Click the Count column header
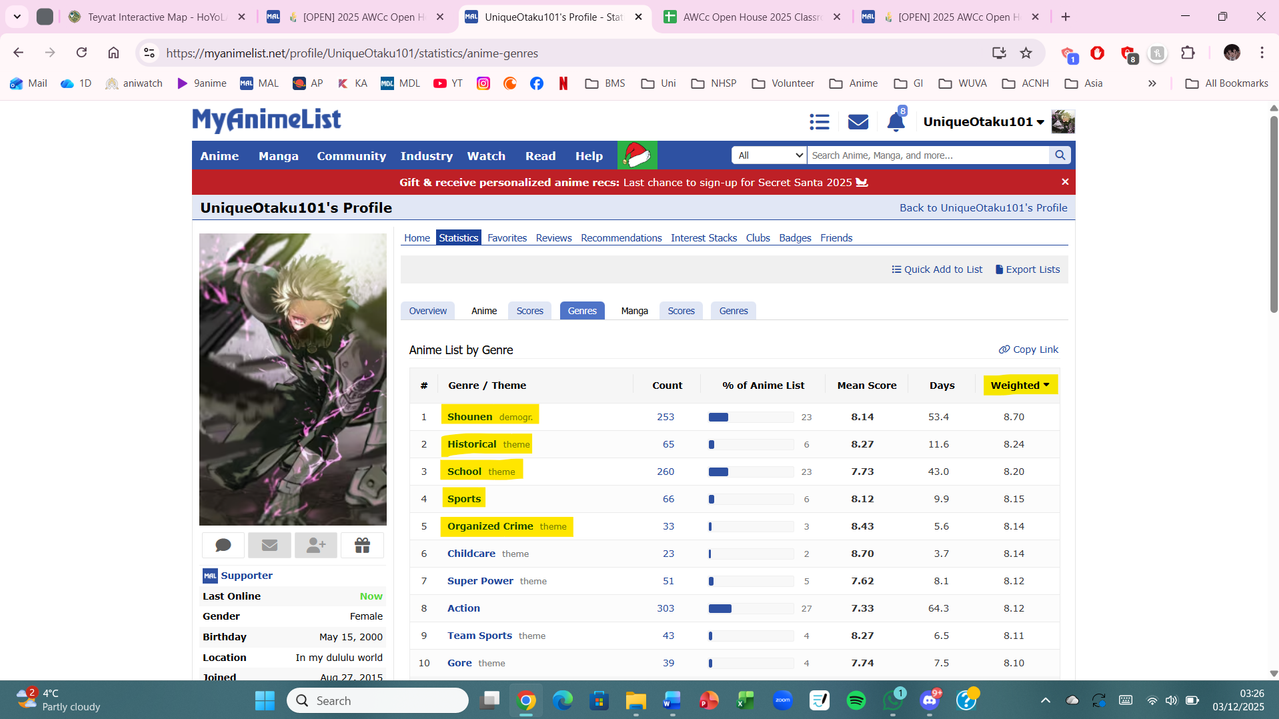The width and height of the screenshot is (1279, 719). (x=667, y=385)
